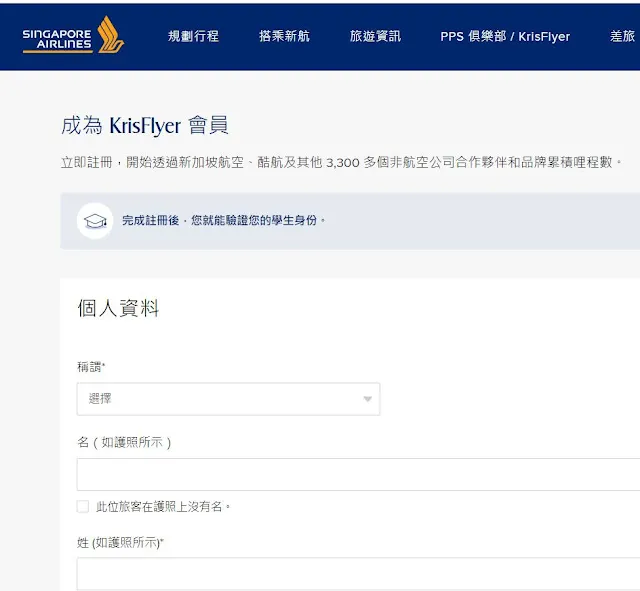This screenshot has height=591, width=640.
Task: Open the 規劃行程 menu
Action: (193, 36)
